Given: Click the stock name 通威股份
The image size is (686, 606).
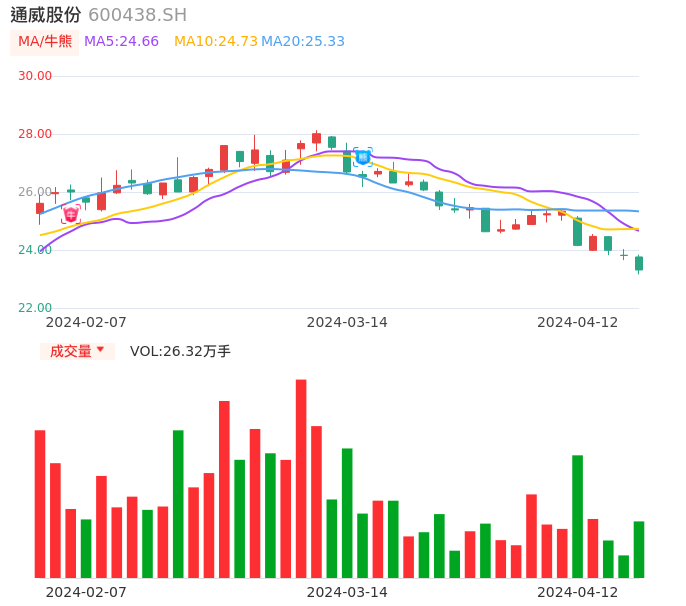Looking at the screenshot, I should [x=46, y=15].
